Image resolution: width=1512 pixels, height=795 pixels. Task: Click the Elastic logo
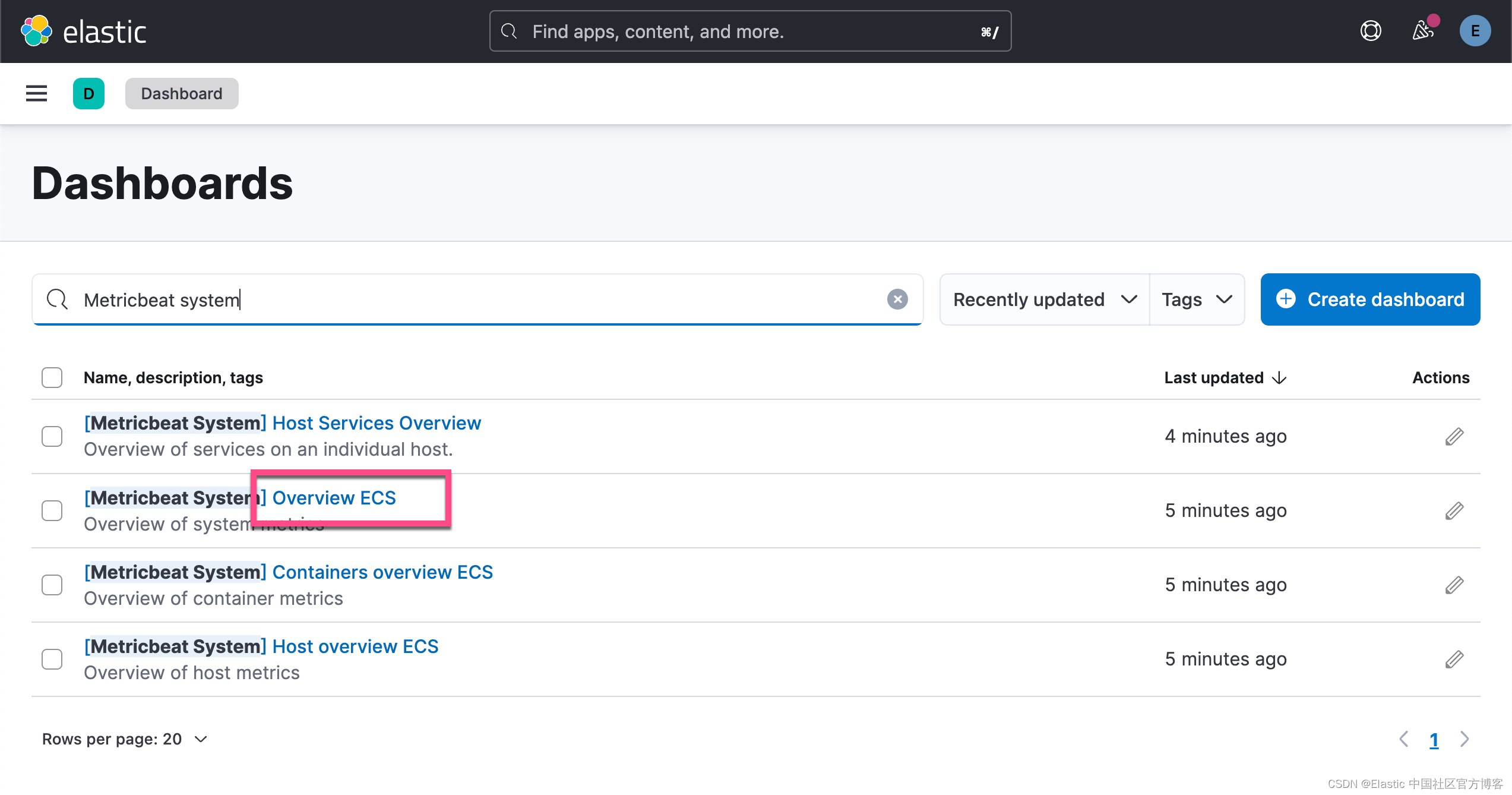click(84, 31)
